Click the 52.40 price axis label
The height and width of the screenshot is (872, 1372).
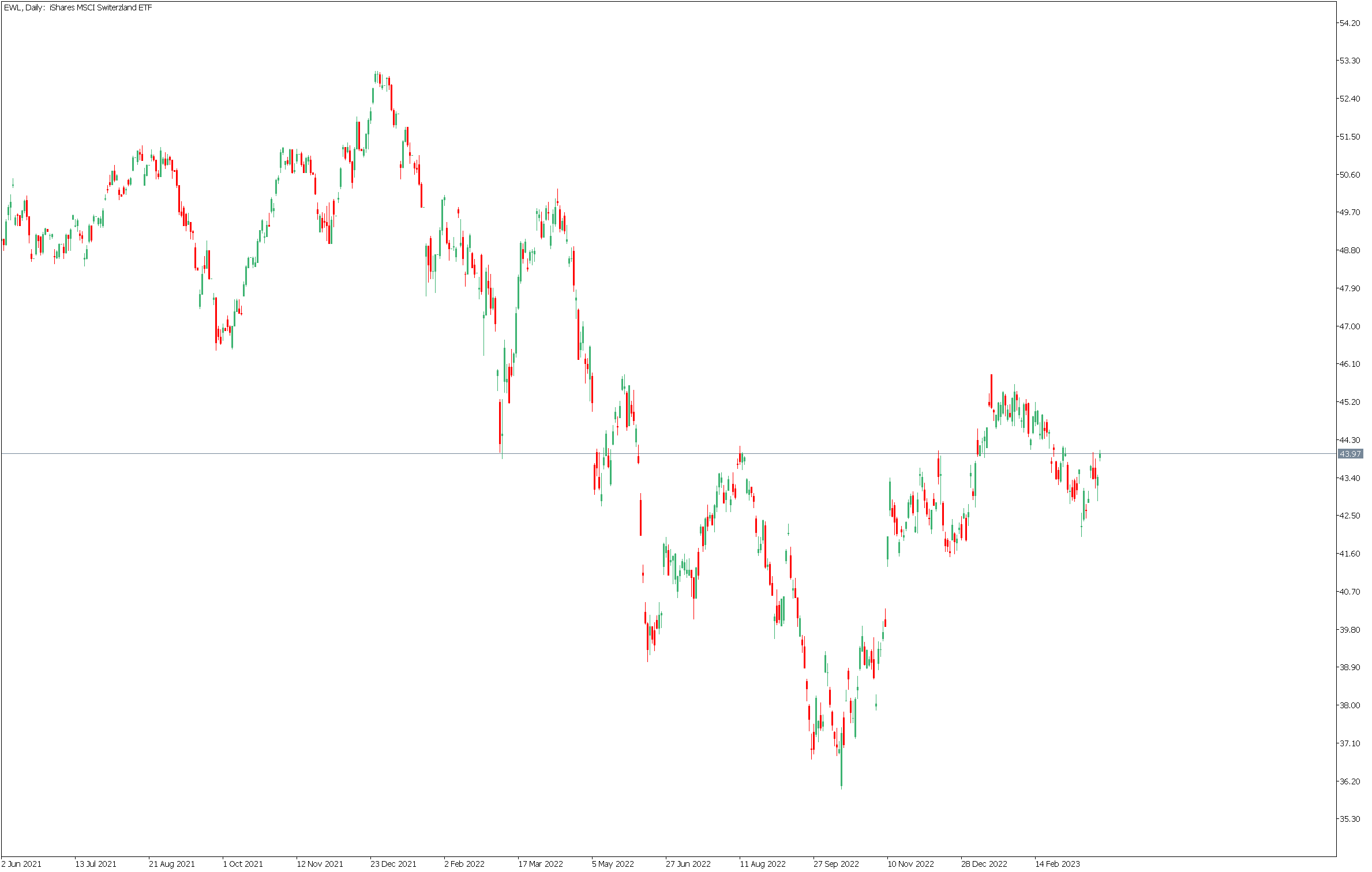(x=1349, y=99)
